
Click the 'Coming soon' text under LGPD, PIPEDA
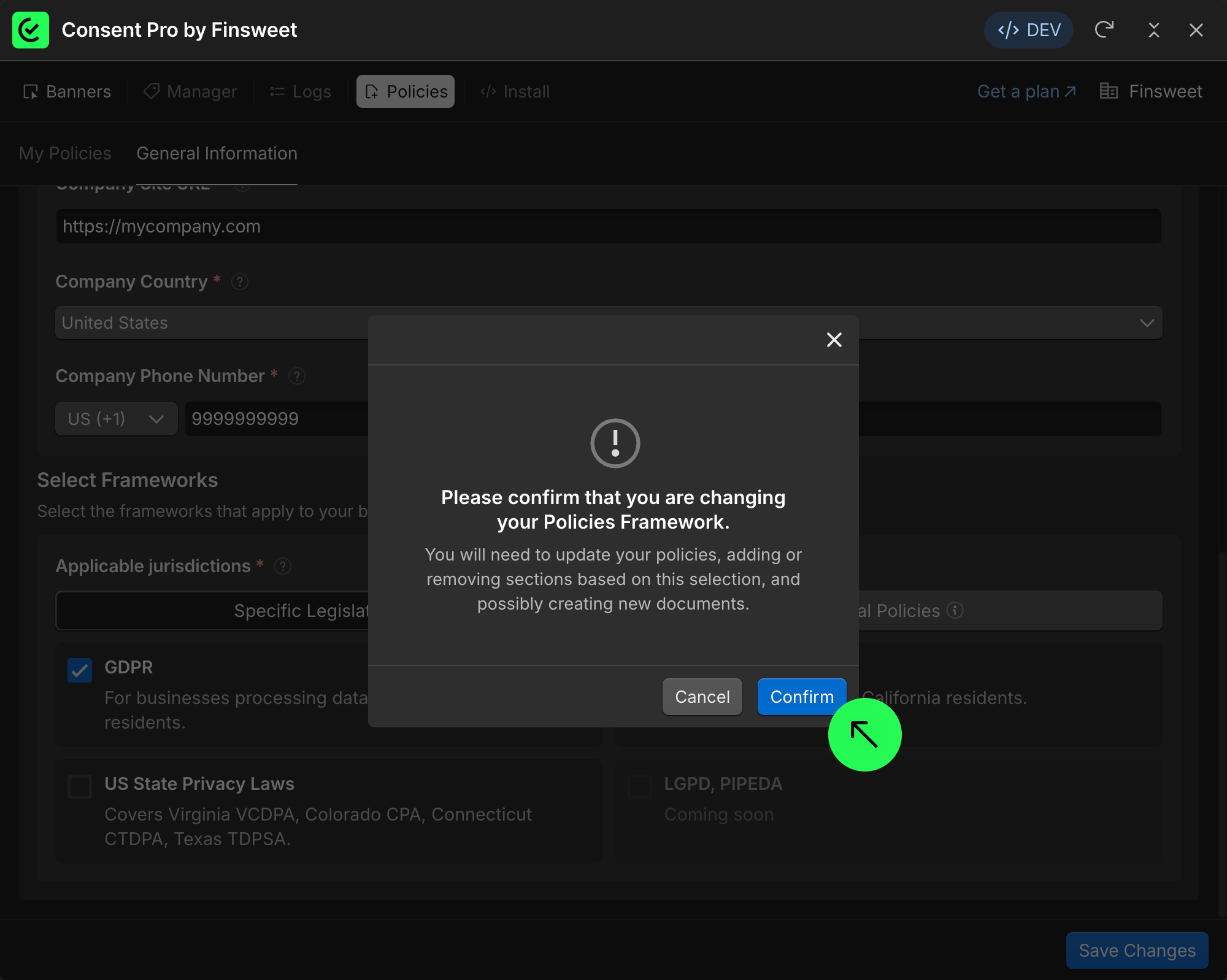pos(719,814)
